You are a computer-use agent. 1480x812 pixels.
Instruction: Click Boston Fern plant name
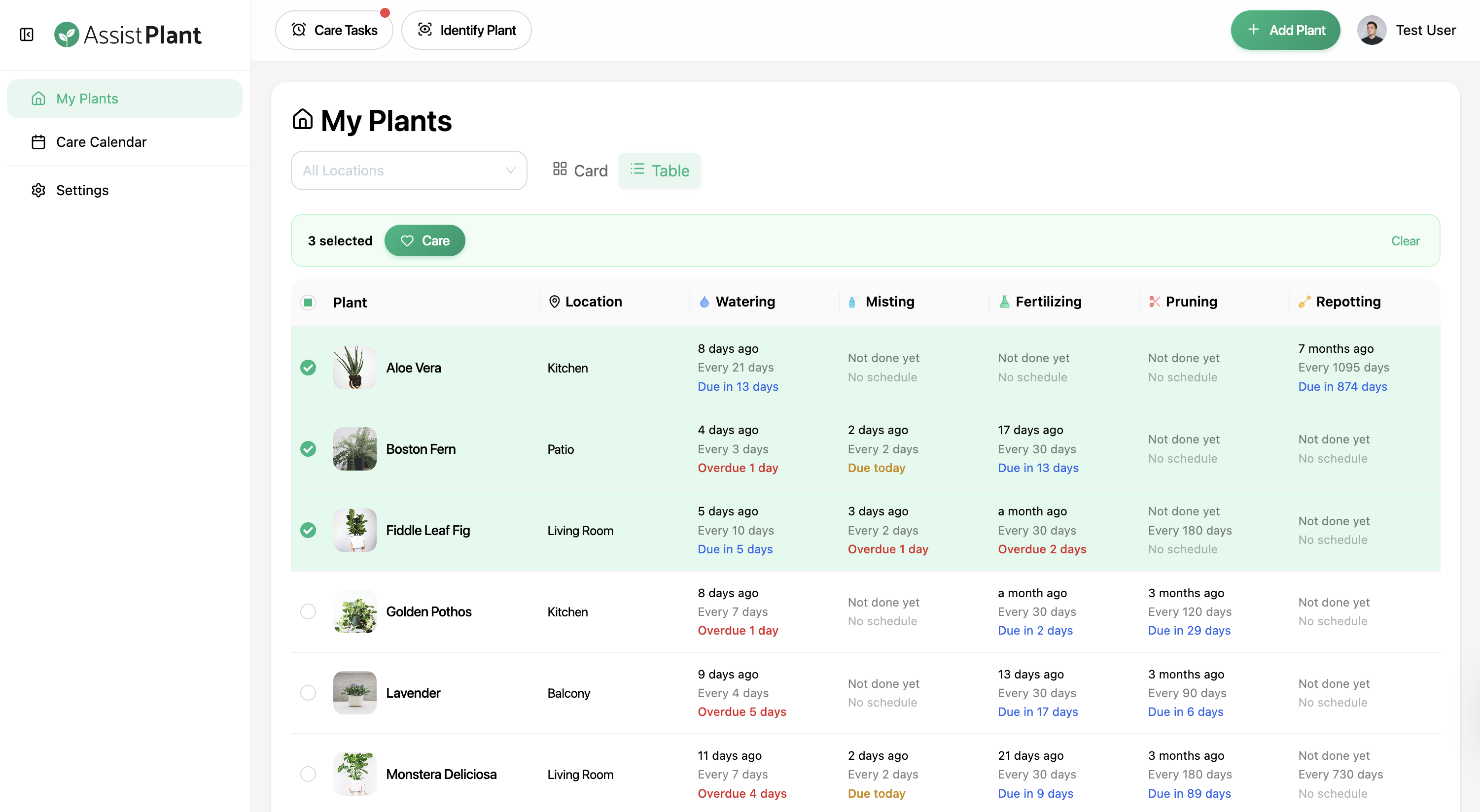click(x=421, y=449)
